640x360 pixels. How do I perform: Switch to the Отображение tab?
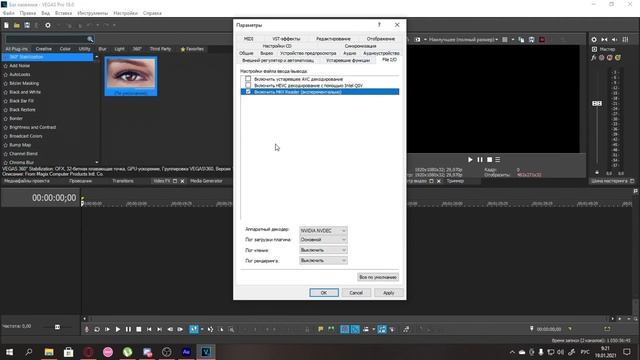click(380, 39)
